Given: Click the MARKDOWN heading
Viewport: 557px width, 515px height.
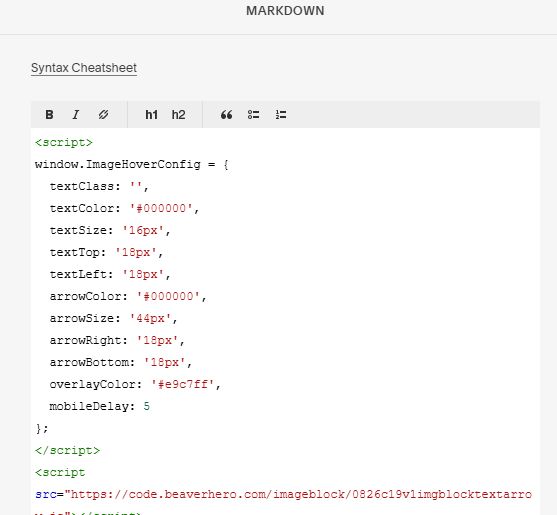Looking at the screenshot, I should click(x=285, y=11).
